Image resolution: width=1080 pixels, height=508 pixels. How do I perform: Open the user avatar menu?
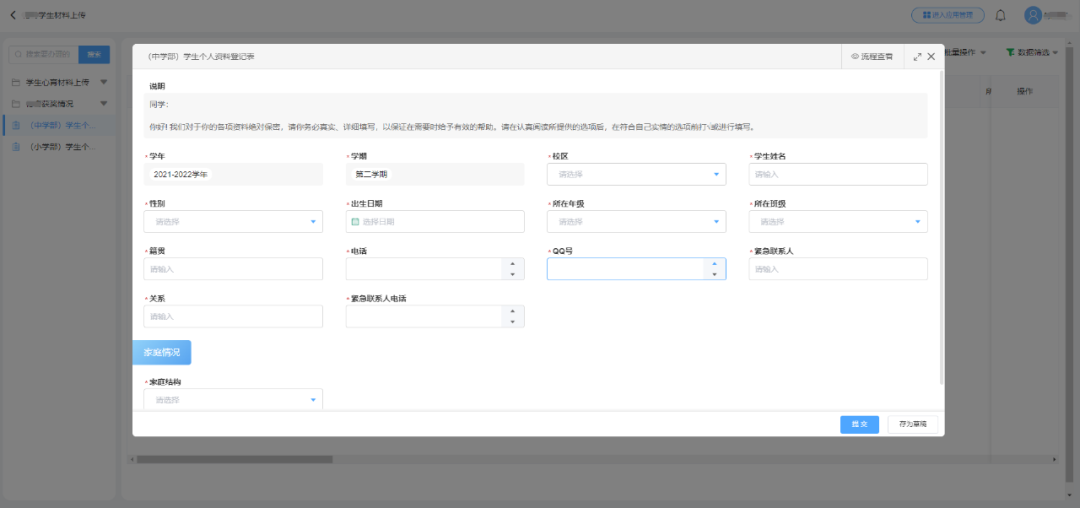coord(1032,15)
